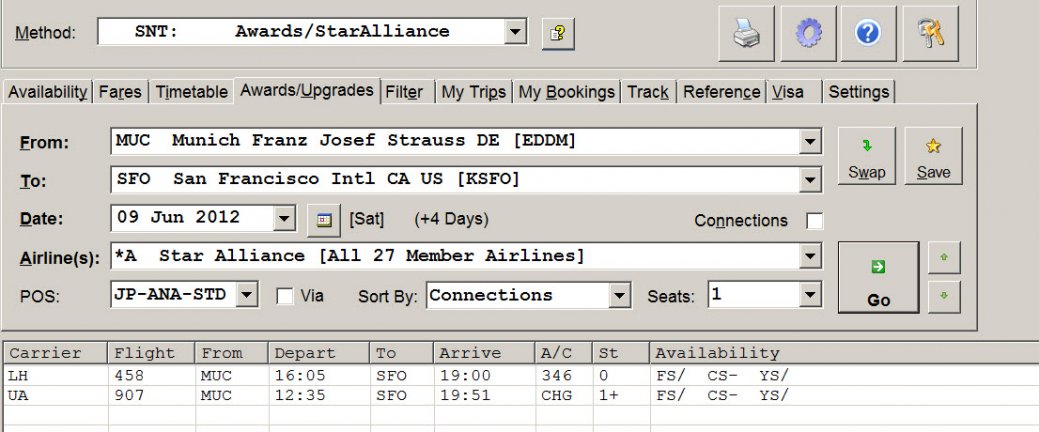Click the printer icon button
The width and height of the screenshot is (1039, 432).
point(747,34)
